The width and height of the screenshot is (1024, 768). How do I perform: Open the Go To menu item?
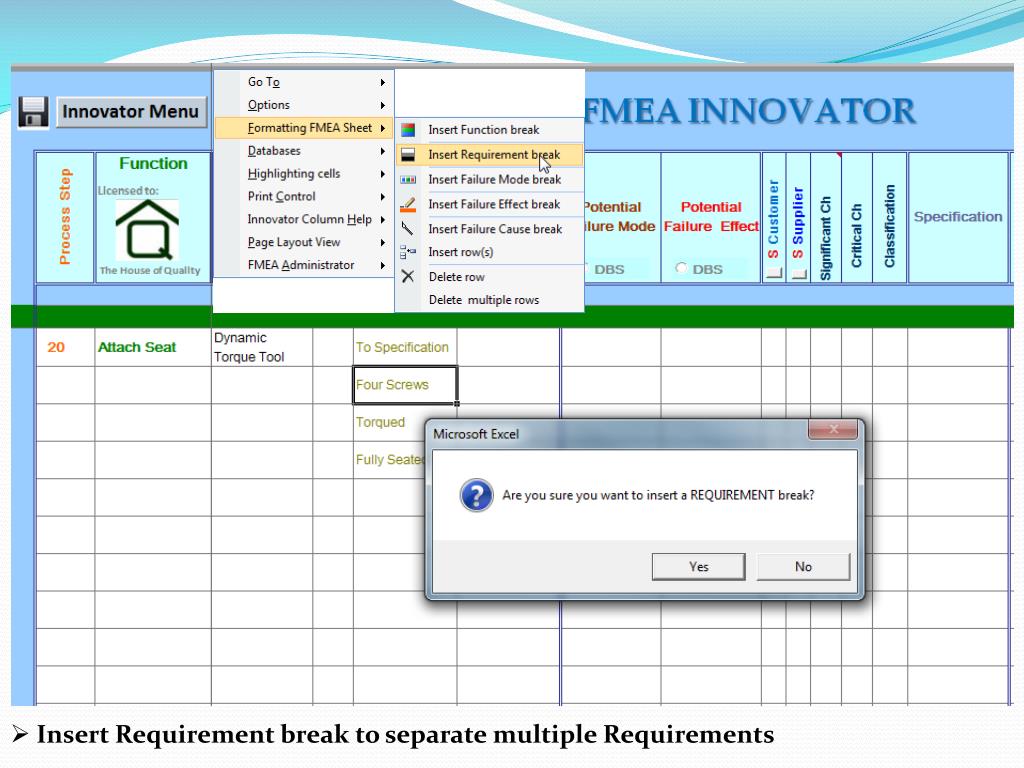(x=304, y=82)
